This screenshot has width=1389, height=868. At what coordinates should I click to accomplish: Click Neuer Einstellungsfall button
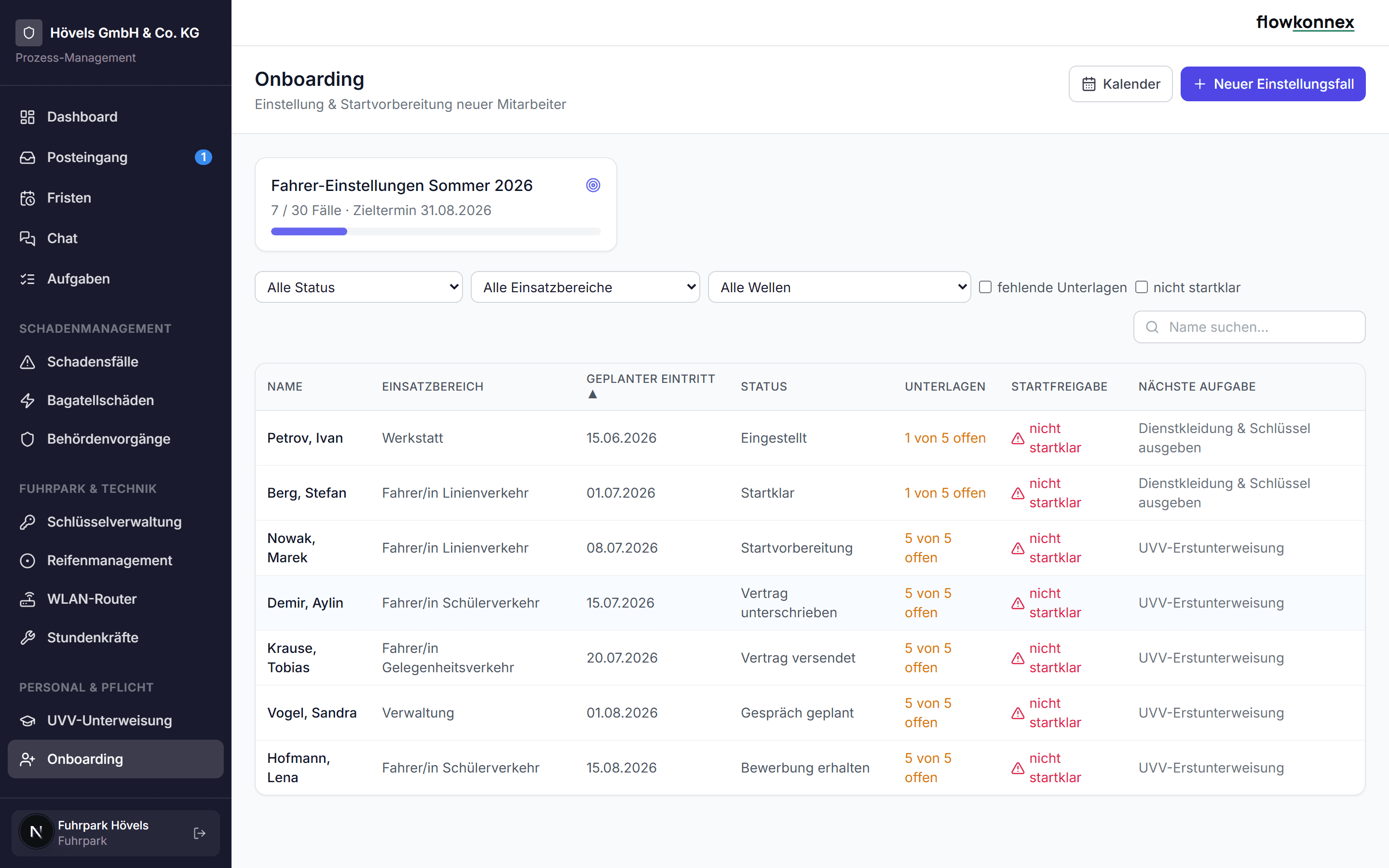click(1272, 84)
